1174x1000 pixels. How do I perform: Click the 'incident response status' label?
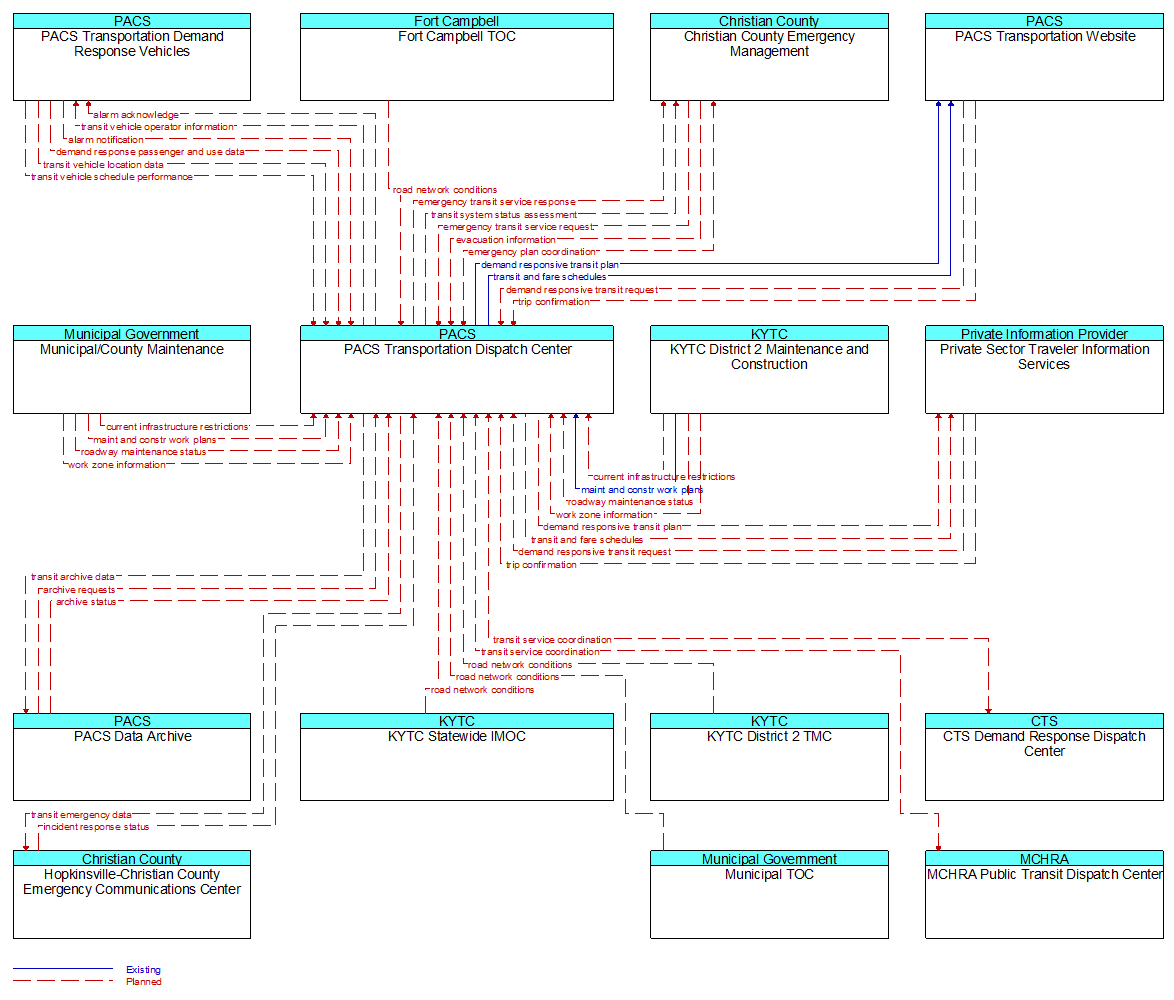[96, 827]
